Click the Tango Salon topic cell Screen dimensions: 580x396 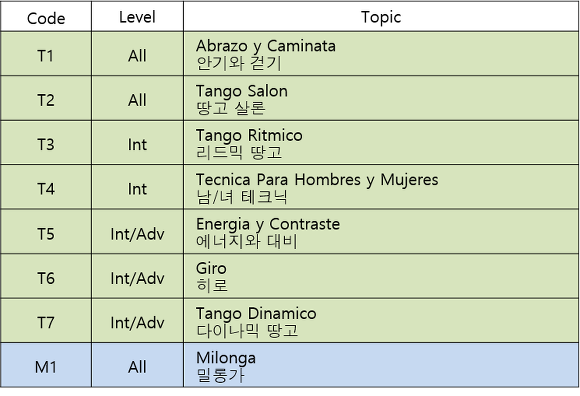(x=381, y=98)
